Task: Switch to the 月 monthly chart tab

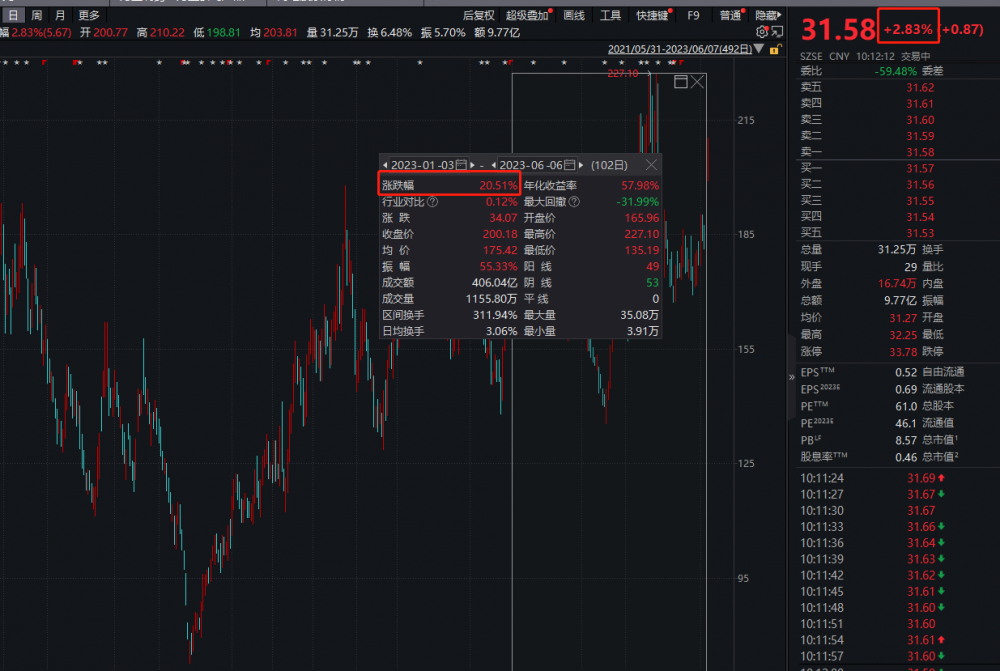Action: 60,15
